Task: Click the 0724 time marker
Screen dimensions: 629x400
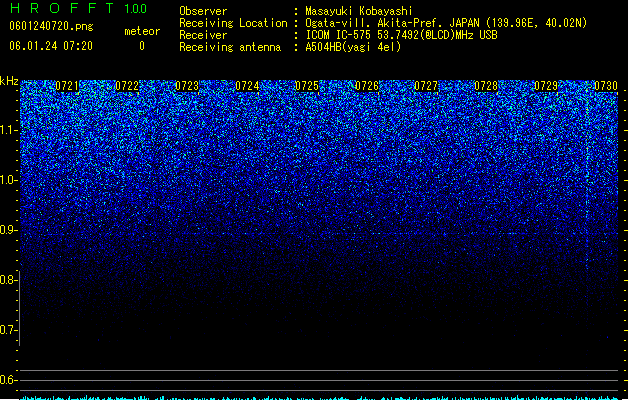Action: [247, 86]
